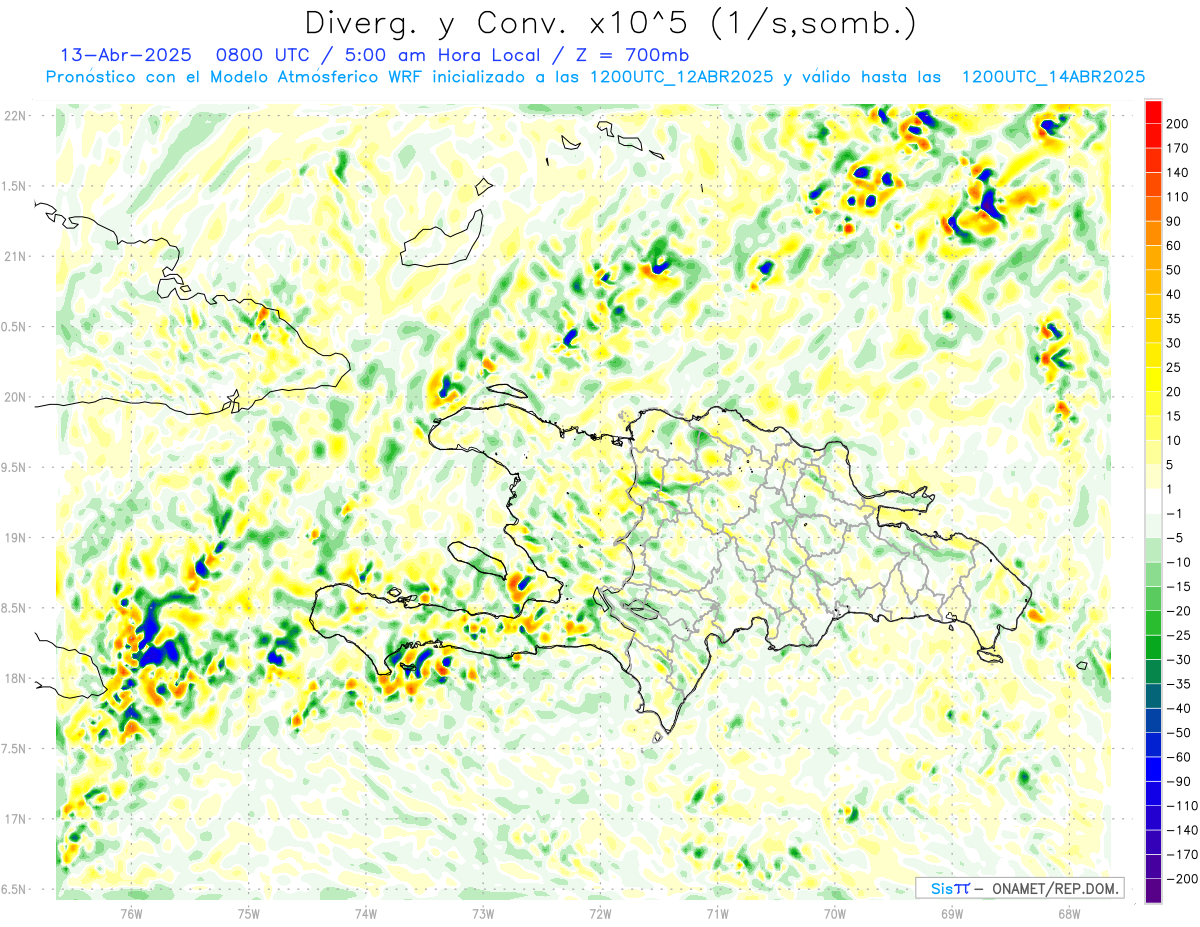Click the '-50' colorbar value

[1177, 732]
